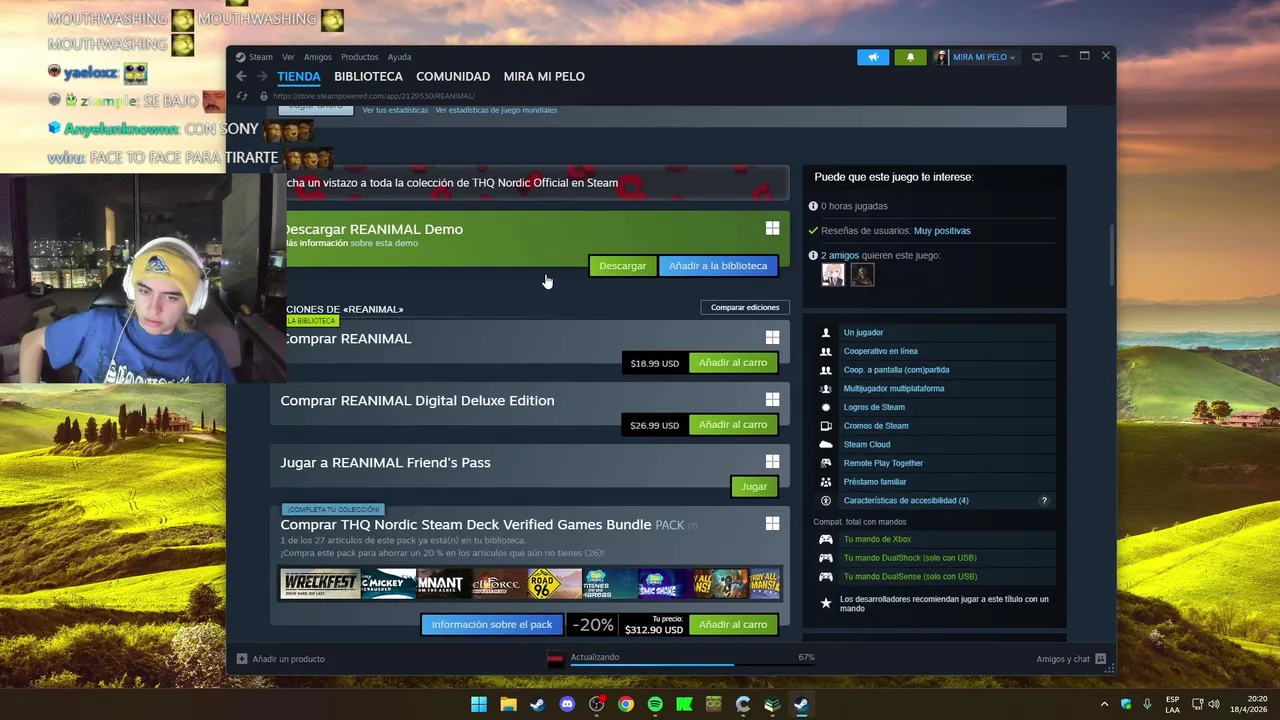The image size is (1280, 720).
Task: Click the accessibility help question mark
Action: 1044,501
